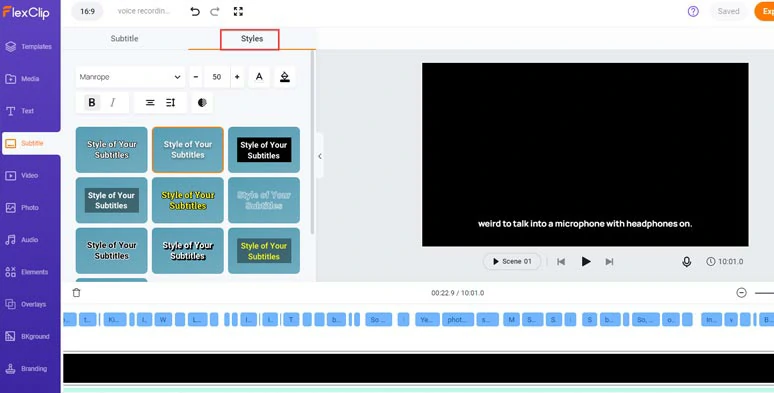
Task: Open the fill background color picker
Action: [285, 77]
